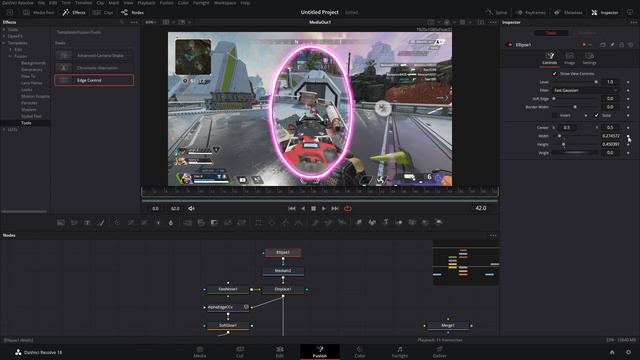
Task: Open the File menu
Action: (x=41, y=3)
